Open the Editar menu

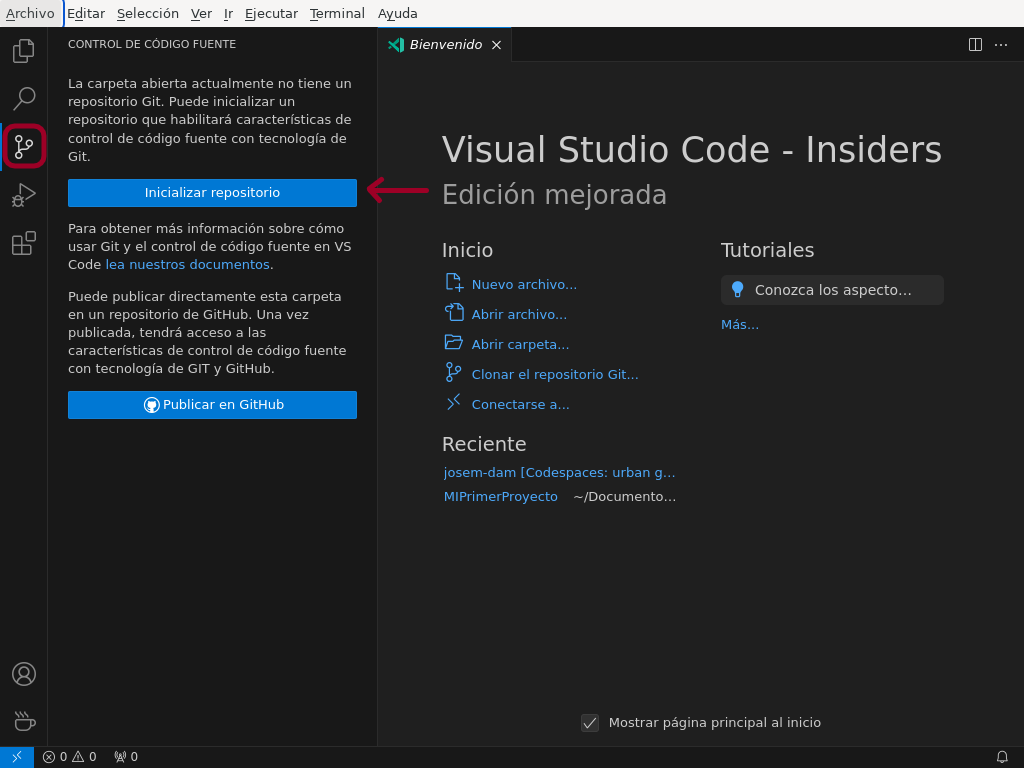pyautogui.click(x=86, y=14)
